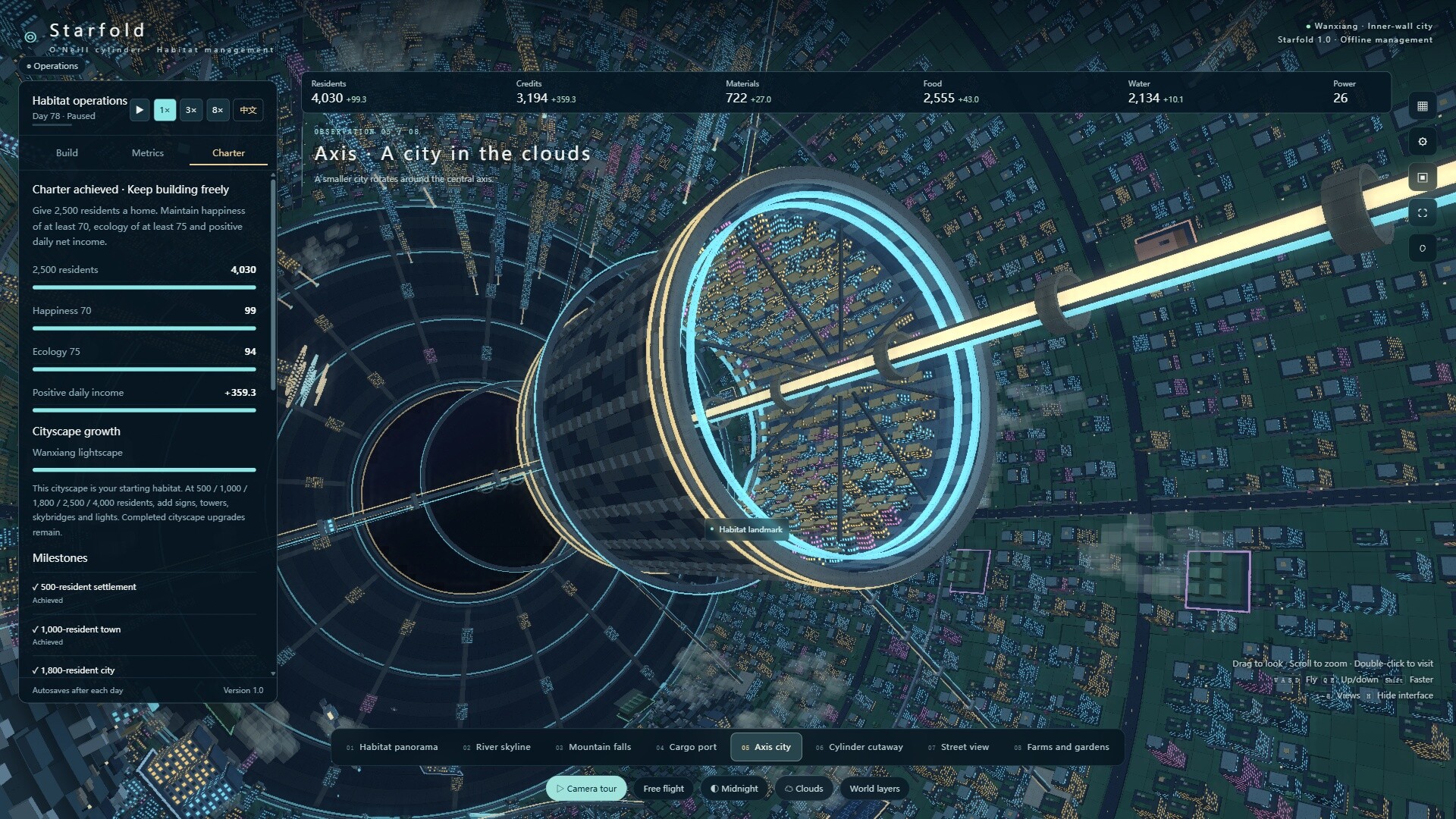Toggle Clouds visibility

click(804, 789)
